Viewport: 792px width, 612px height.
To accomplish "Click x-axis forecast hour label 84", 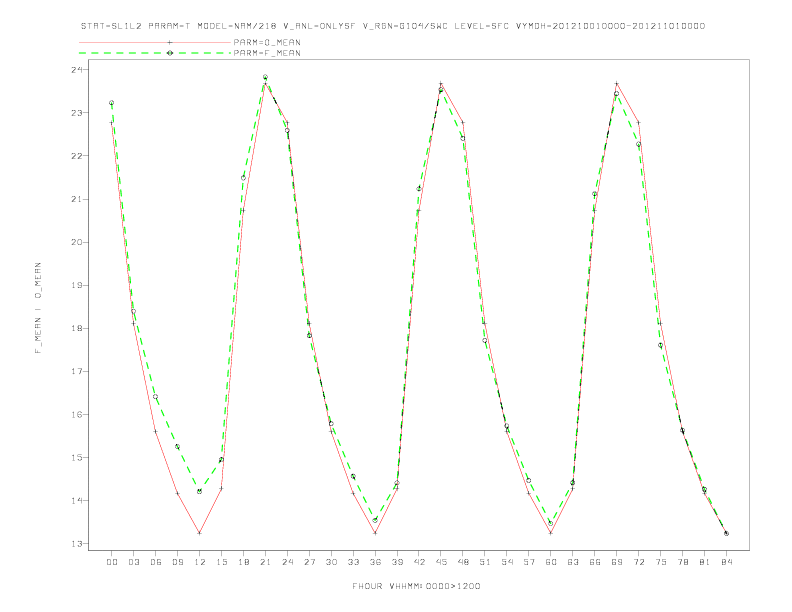I will coord(726,562).
